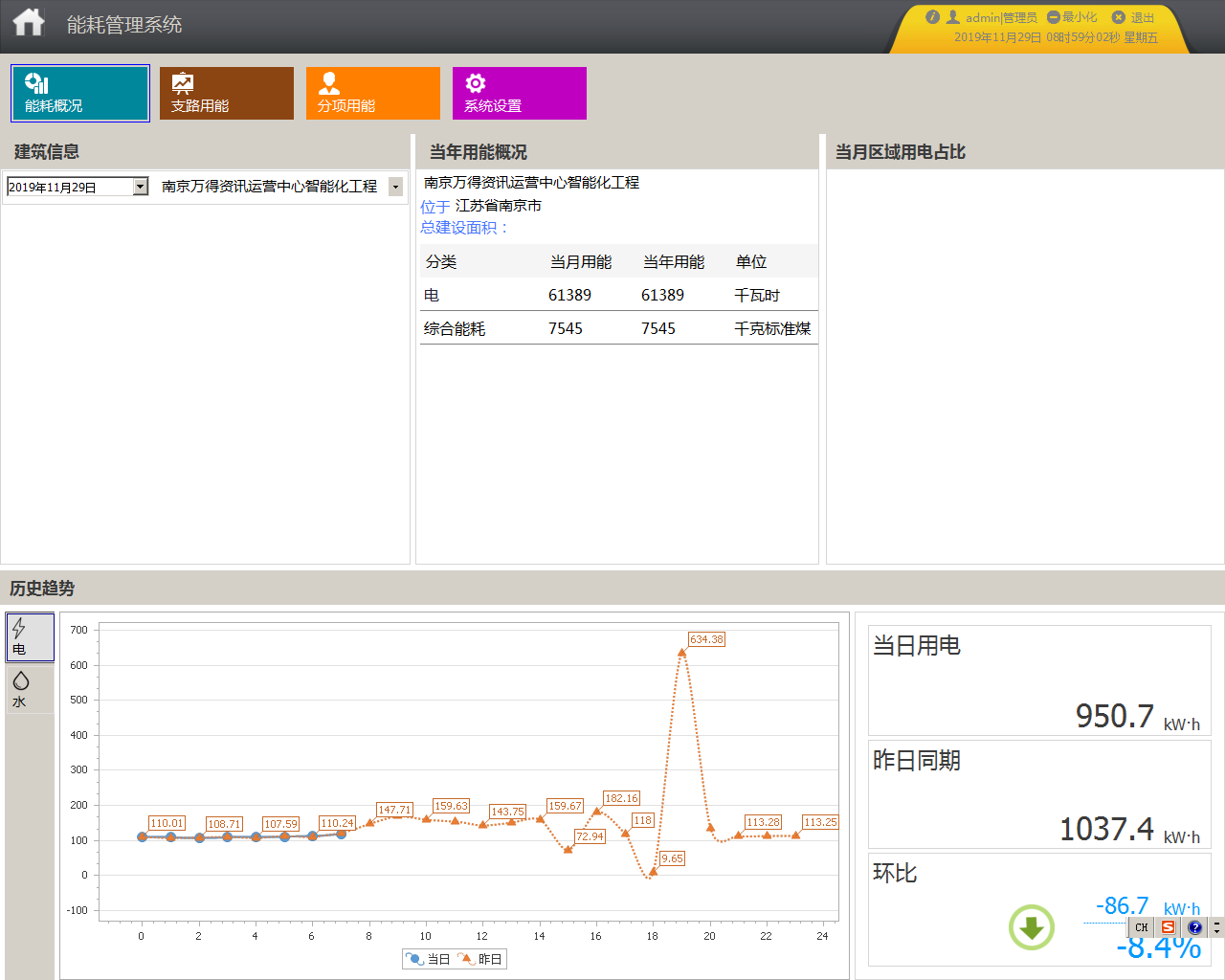Click the 当月用能 column header
The image size is (1225, 980).
click(x=581, y=261)
